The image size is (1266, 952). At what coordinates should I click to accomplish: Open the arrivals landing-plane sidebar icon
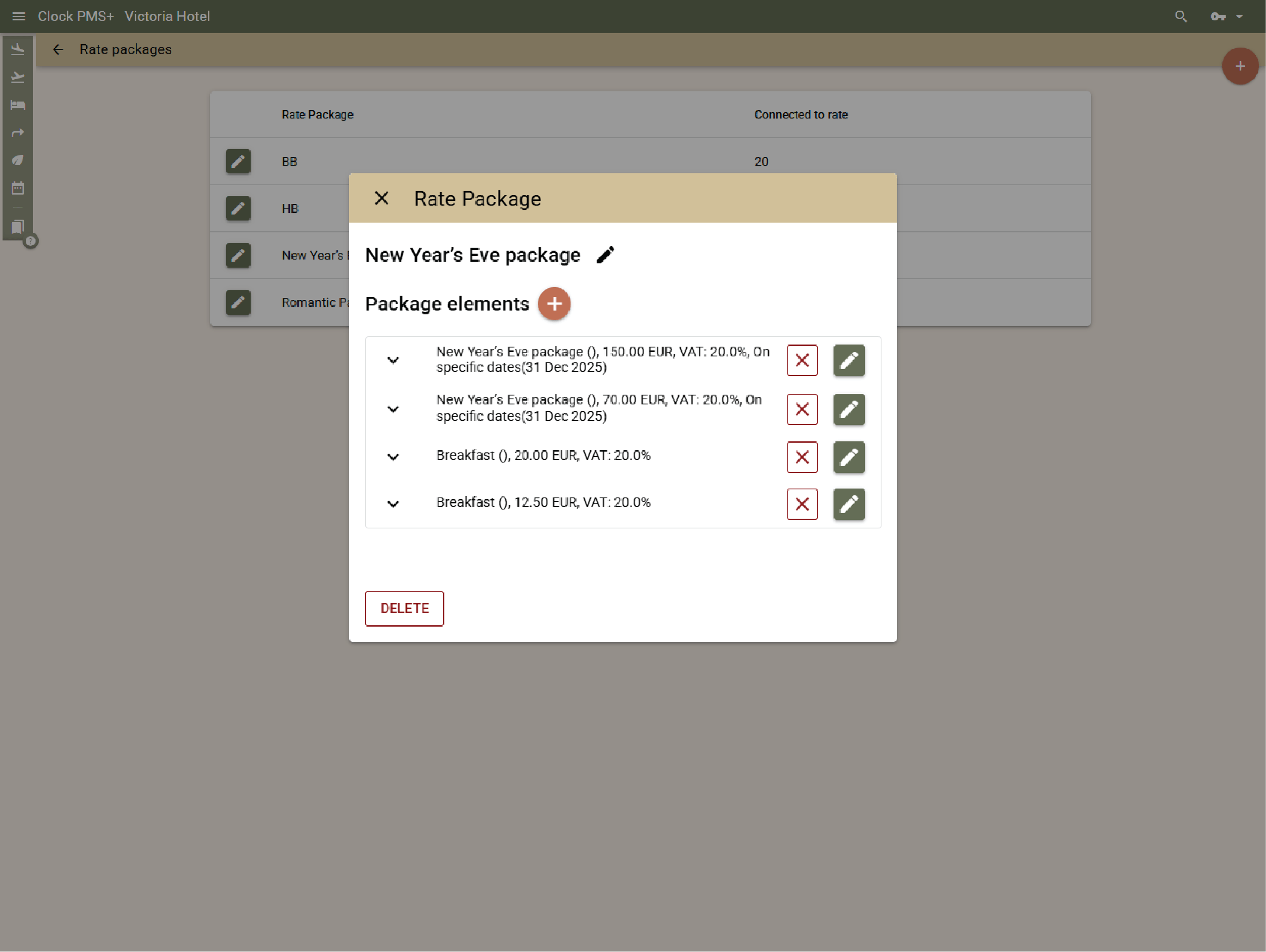pyautogui.click(x=18, y=50)
